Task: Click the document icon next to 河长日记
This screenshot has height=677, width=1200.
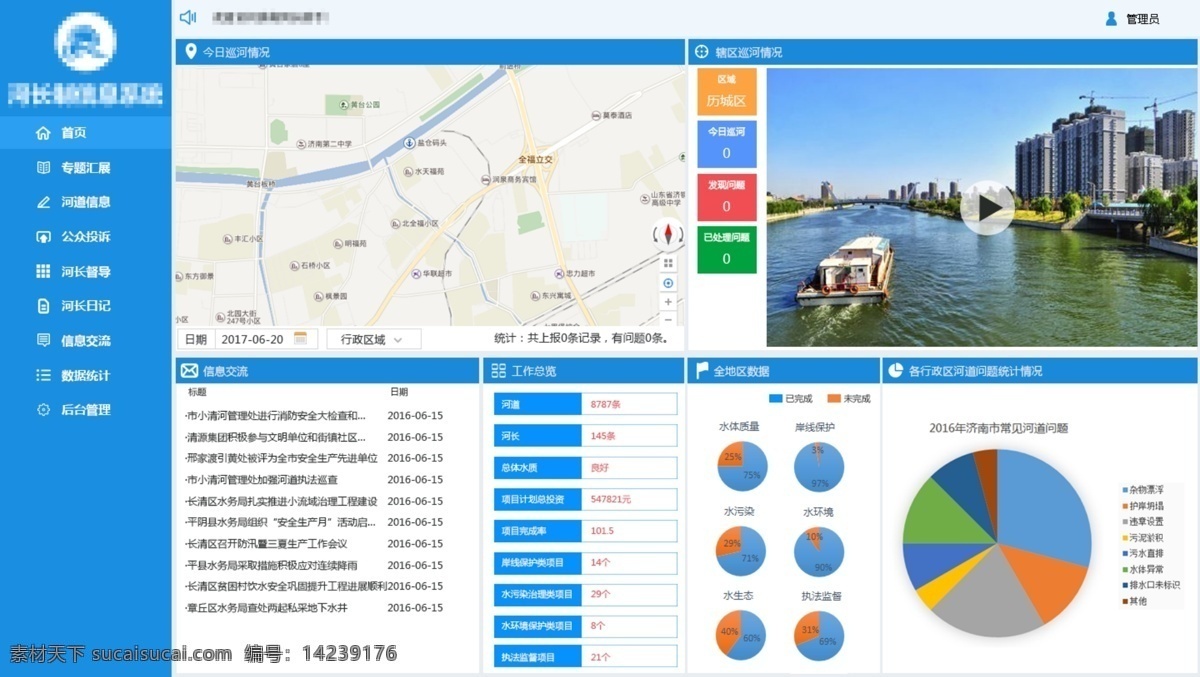Action: pyautogui.click(x=43, y=306)
